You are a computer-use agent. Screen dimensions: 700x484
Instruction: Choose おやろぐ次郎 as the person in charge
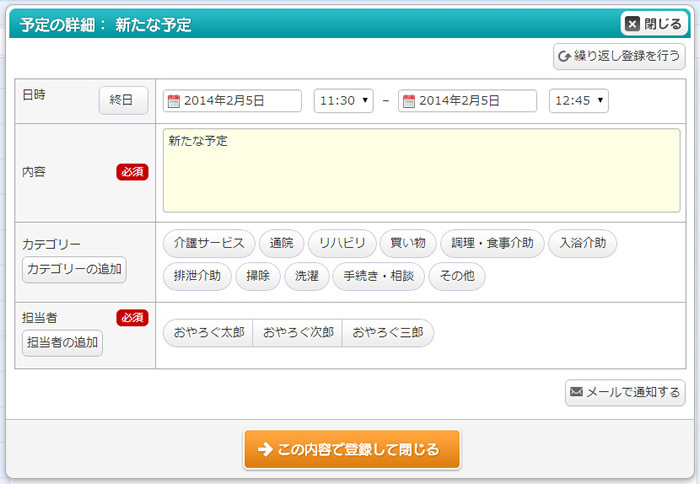(297, 333)
